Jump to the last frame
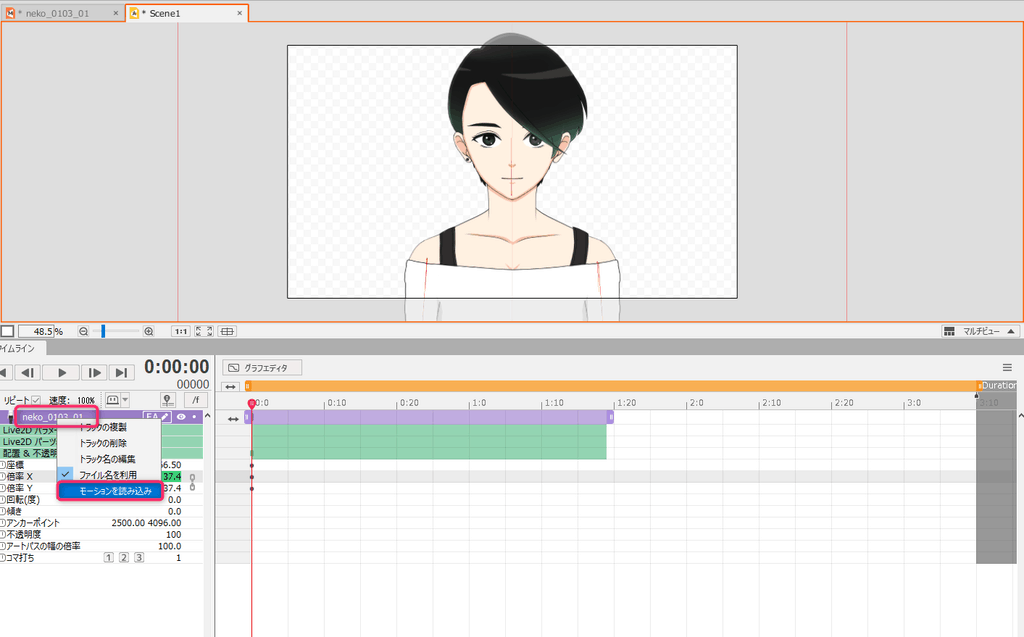Viewport: 1024px width, 637px height. 121,372
